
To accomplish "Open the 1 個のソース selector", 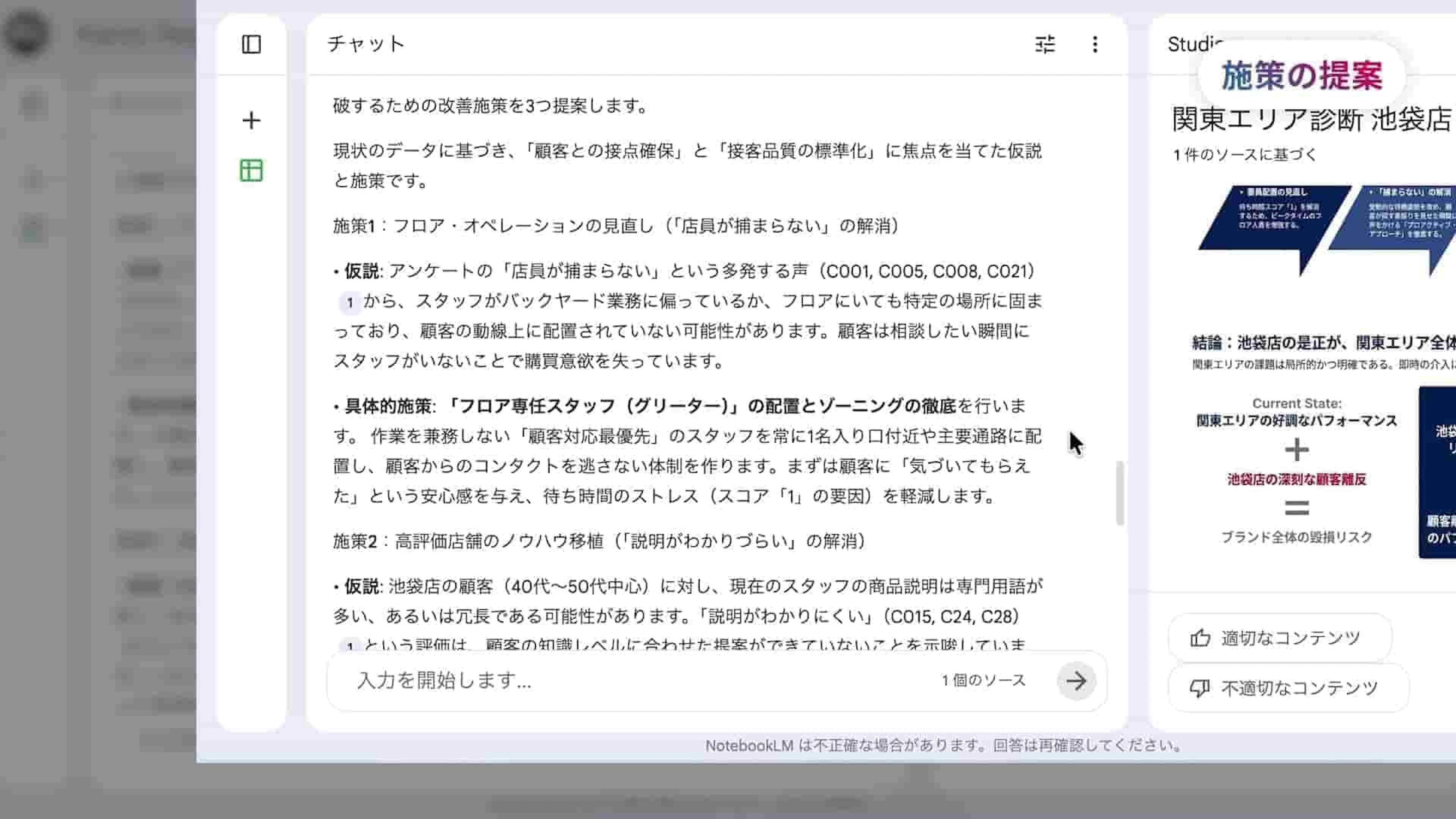I will [x=983, y=681].
